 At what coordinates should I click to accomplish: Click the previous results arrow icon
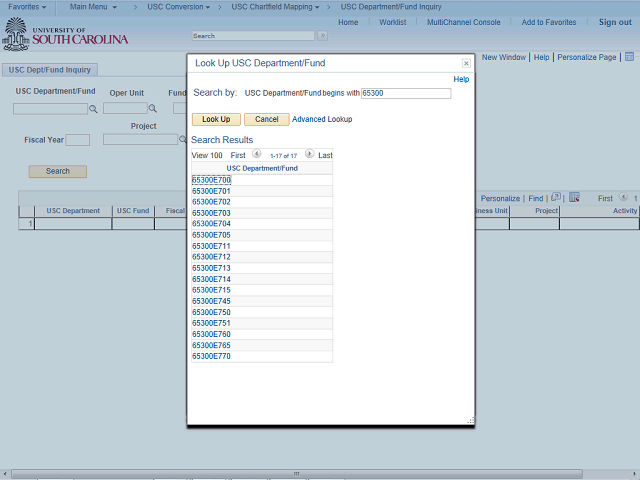click(256, 155)
